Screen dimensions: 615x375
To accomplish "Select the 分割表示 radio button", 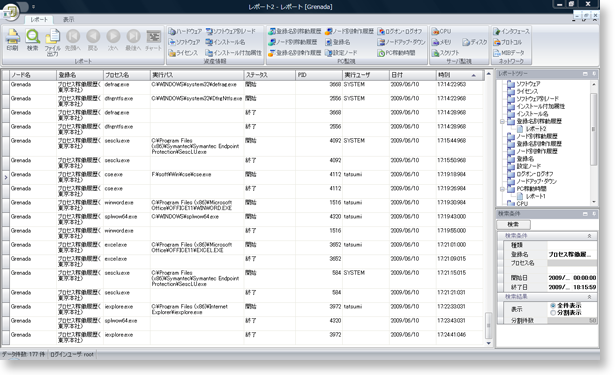I will (x=553, y=313).
